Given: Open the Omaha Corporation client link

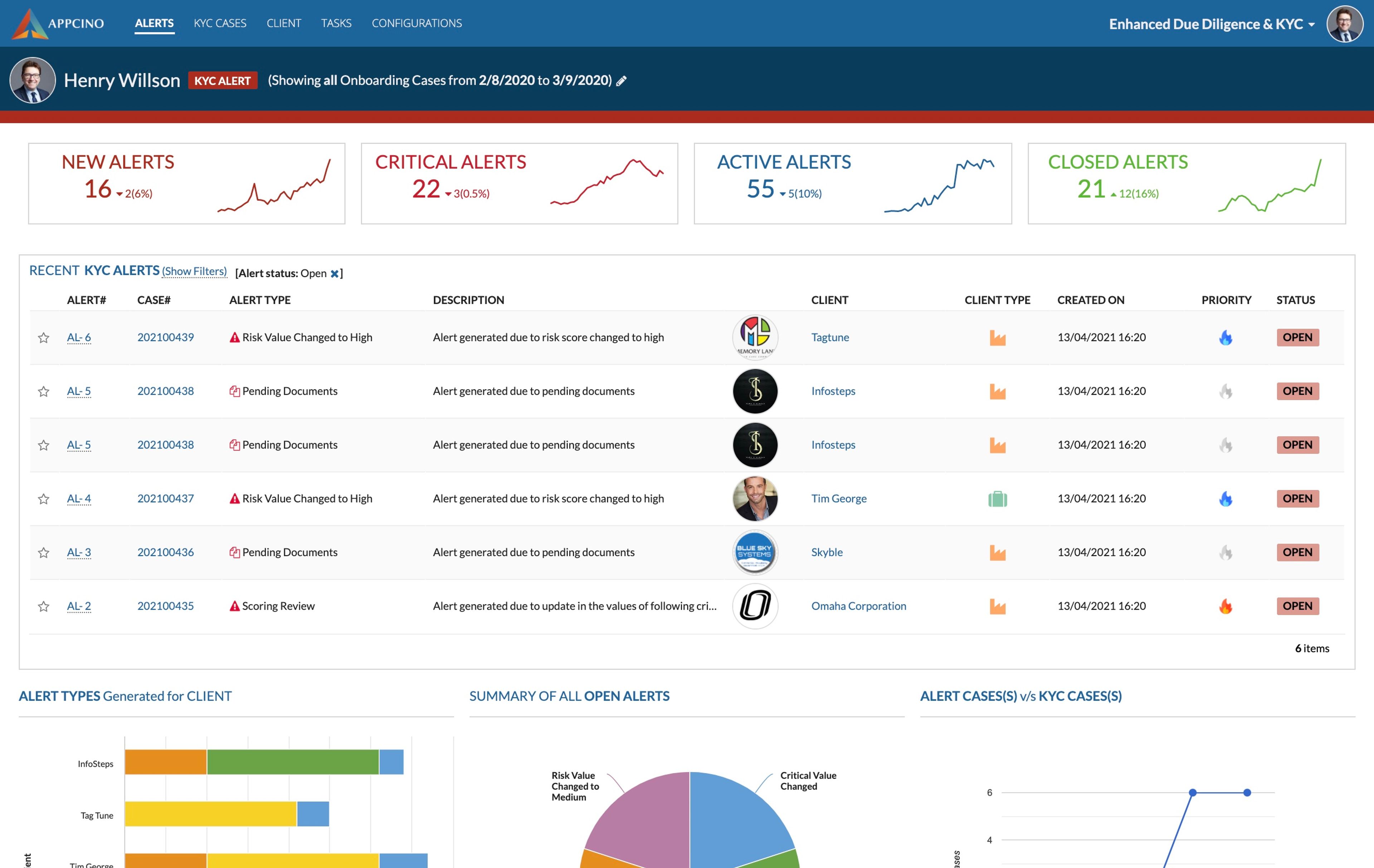Looking at the screenshot, I should (858, 605).
